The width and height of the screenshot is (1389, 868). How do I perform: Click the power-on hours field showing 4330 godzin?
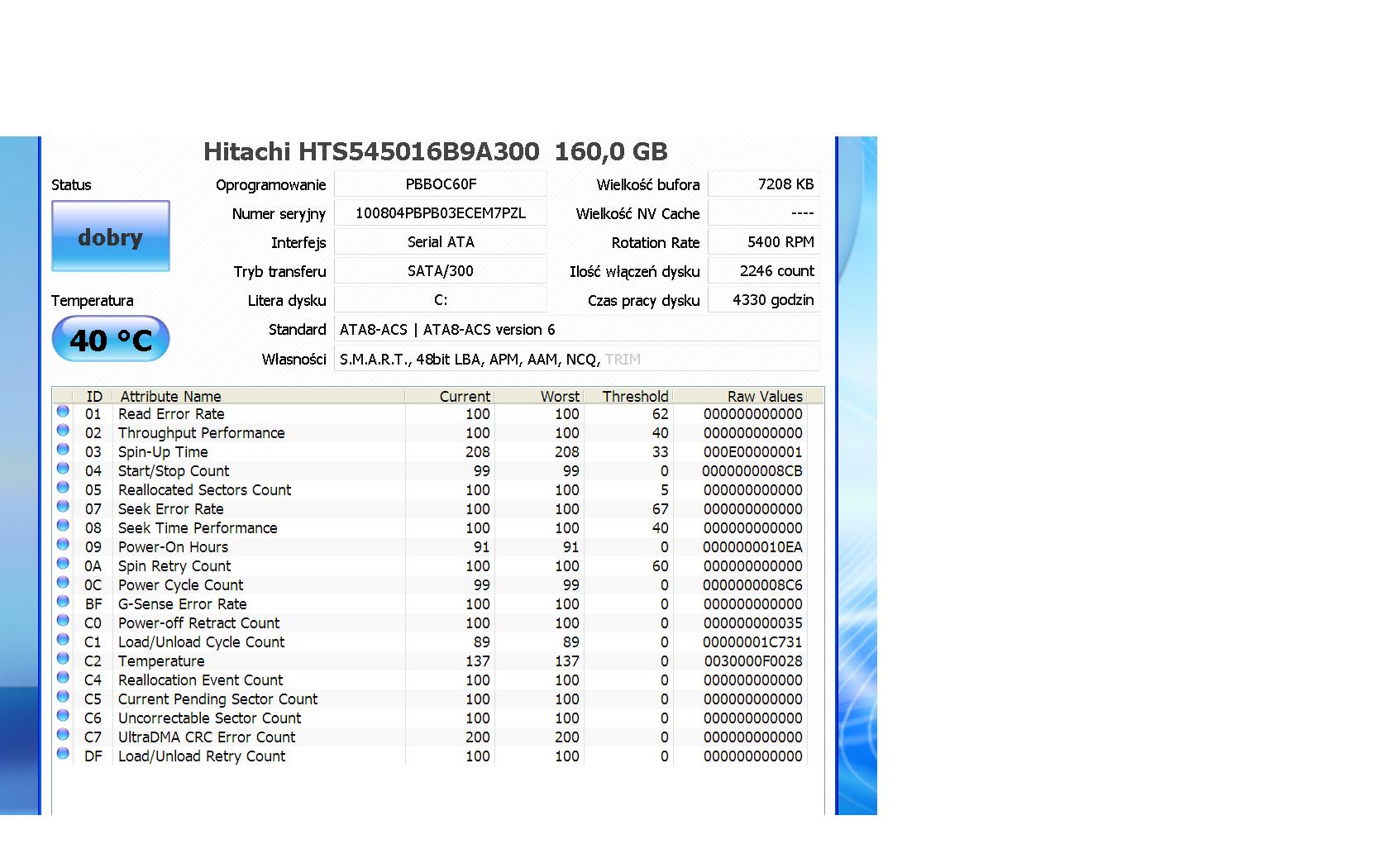764,299
